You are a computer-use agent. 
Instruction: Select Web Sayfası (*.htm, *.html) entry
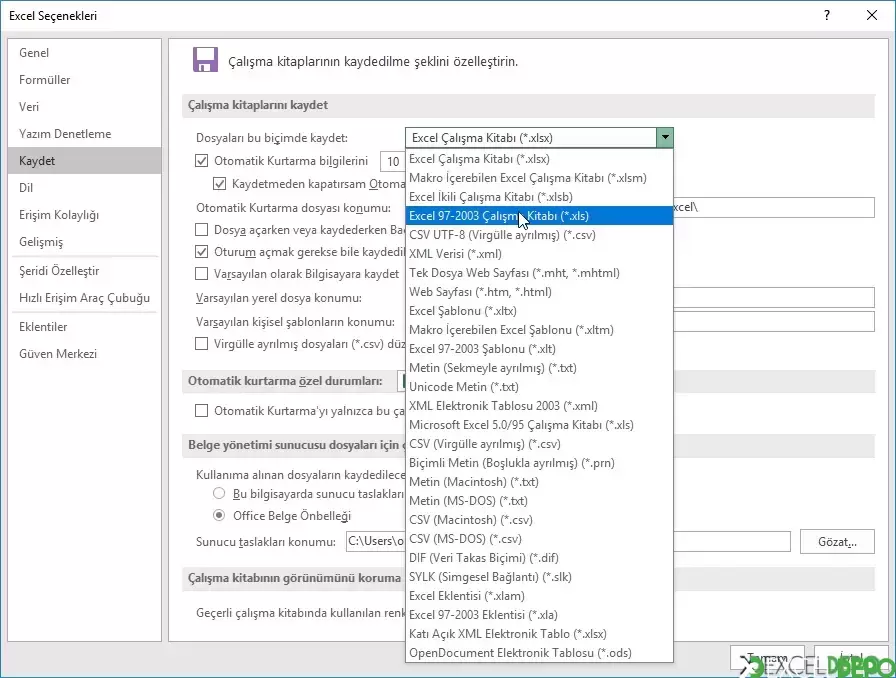(x=539, y=292)
